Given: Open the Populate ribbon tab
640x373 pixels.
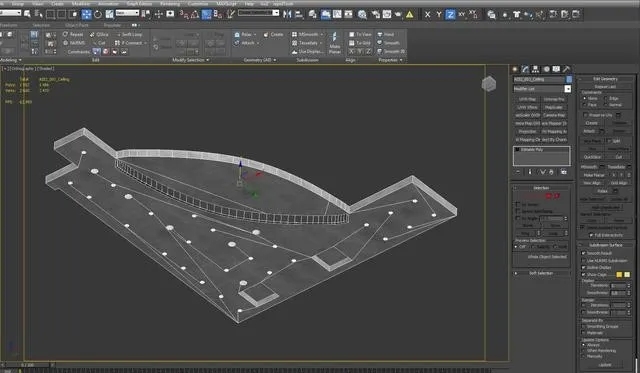Looking at the screenshot, I should (112, 25).
